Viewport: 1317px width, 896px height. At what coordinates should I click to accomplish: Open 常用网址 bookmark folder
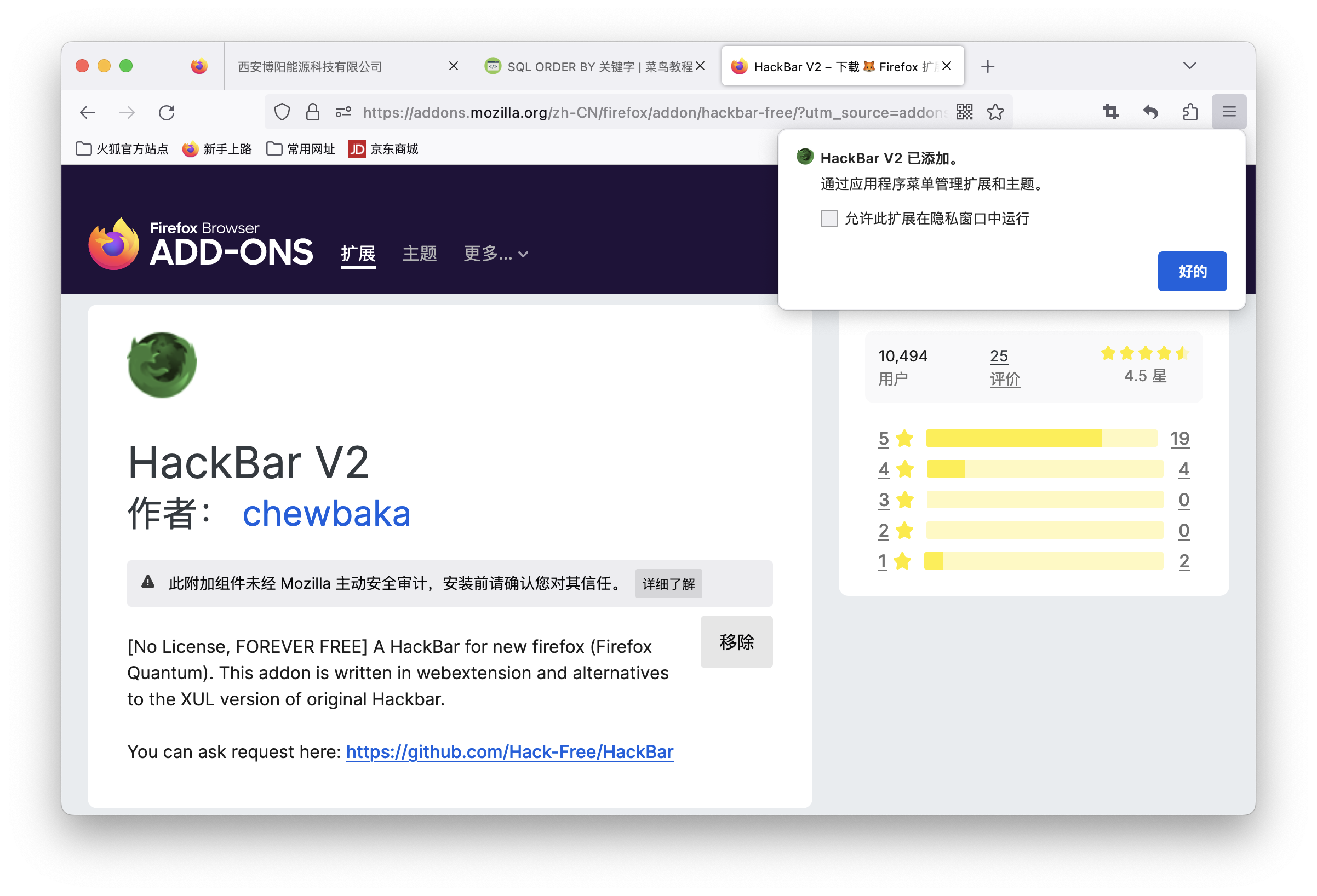coord(300,149)
